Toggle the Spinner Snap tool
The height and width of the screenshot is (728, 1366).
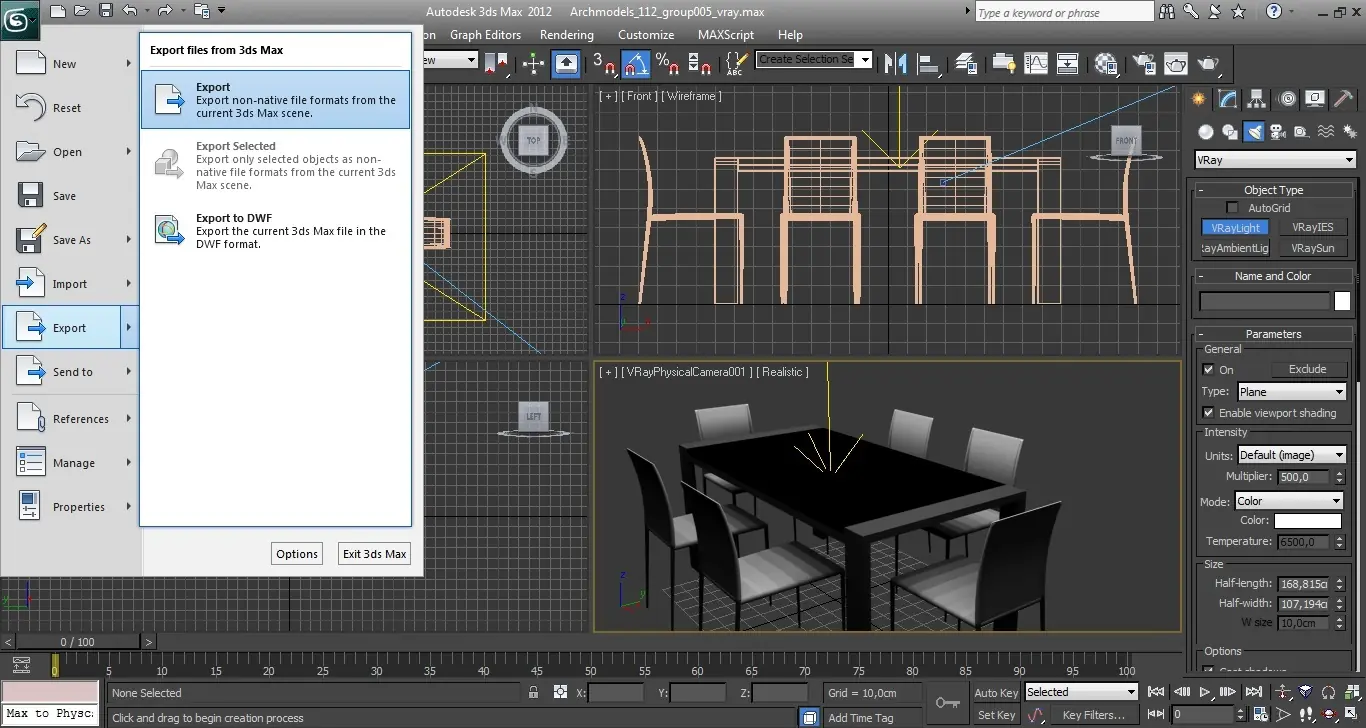click(701, 64)
